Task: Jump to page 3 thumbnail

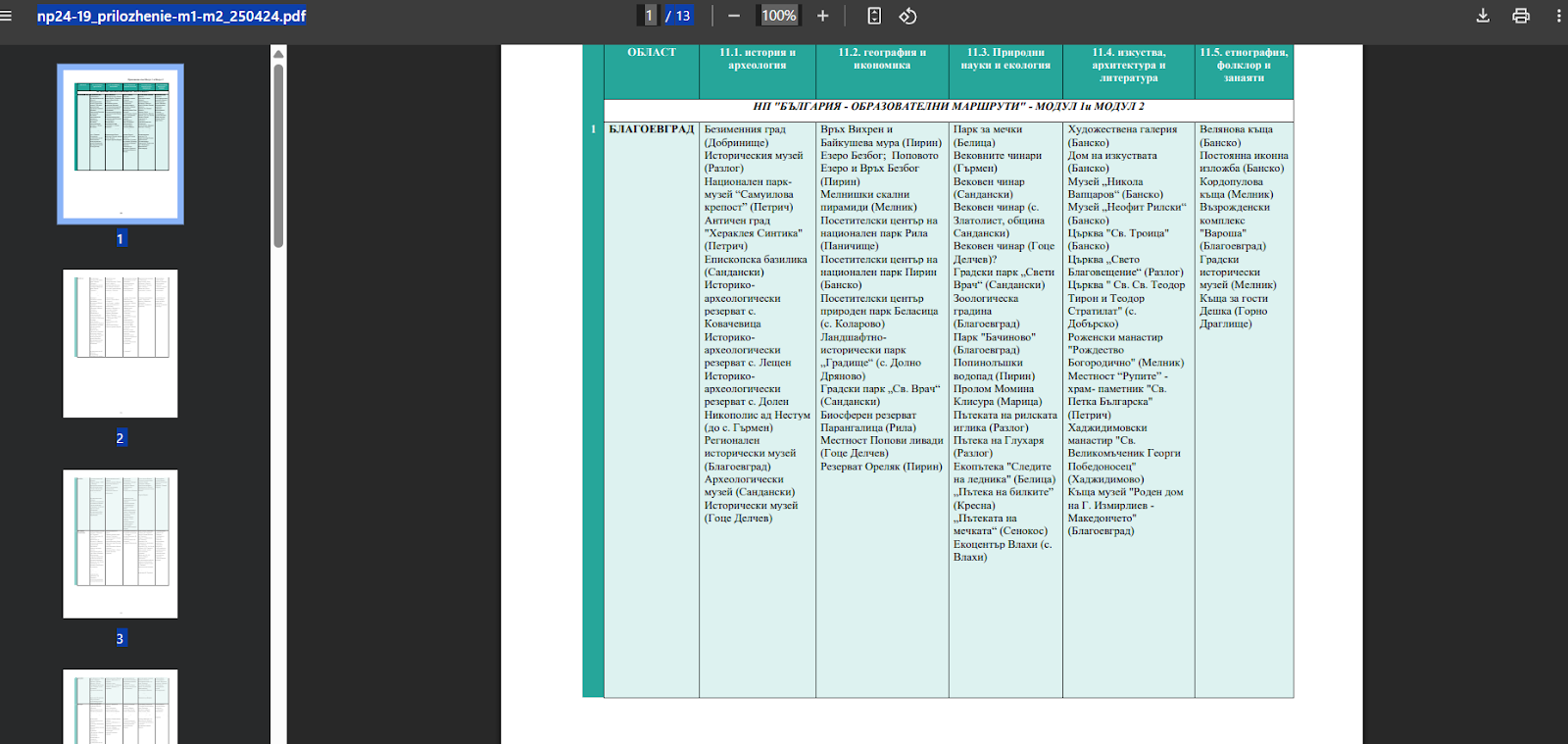Action: (x=121, y=544)
